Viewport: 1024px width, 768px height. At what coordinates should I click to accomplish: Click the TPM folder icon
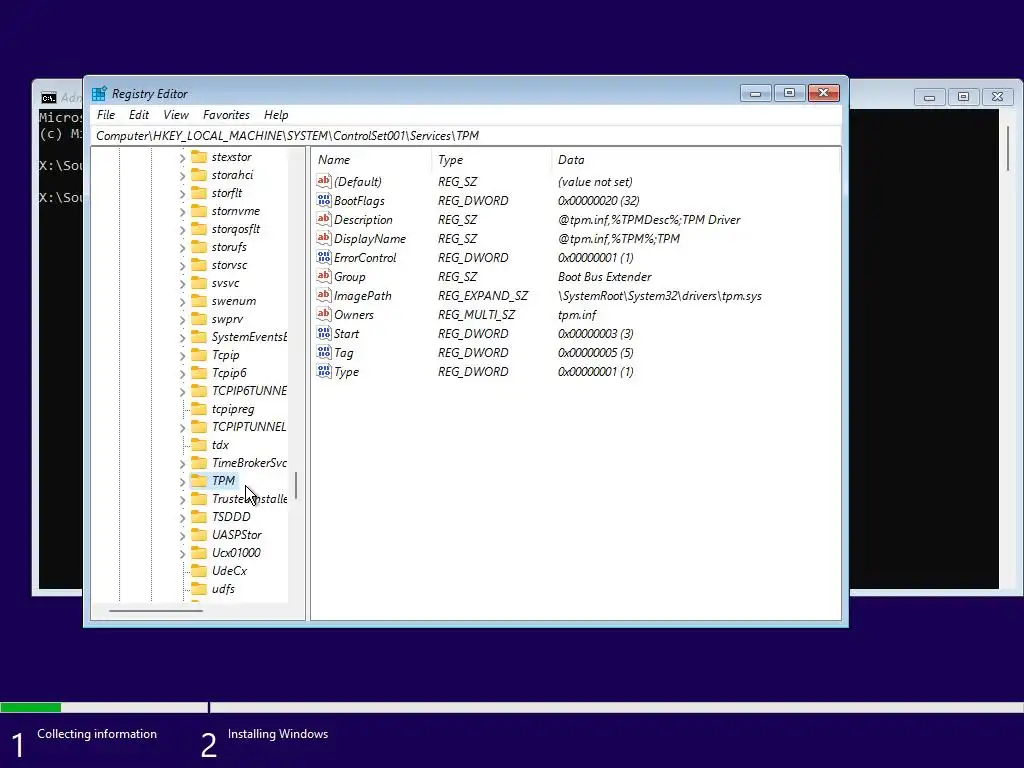pyautogui.click(x=199, y=481)
